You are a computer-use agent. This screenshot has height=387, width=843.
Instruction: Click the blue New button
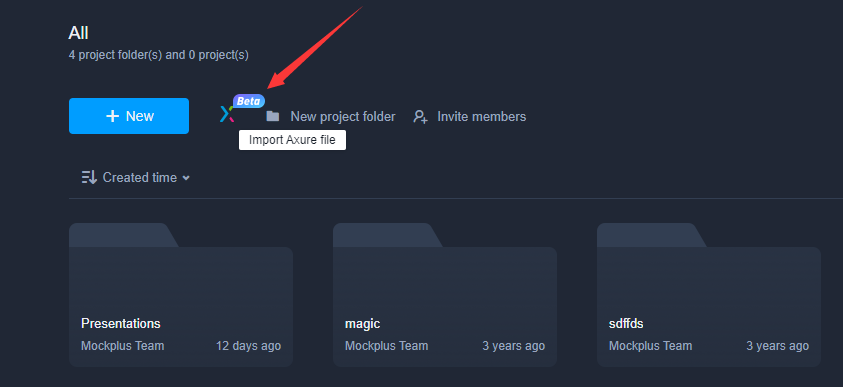[128, 116]
